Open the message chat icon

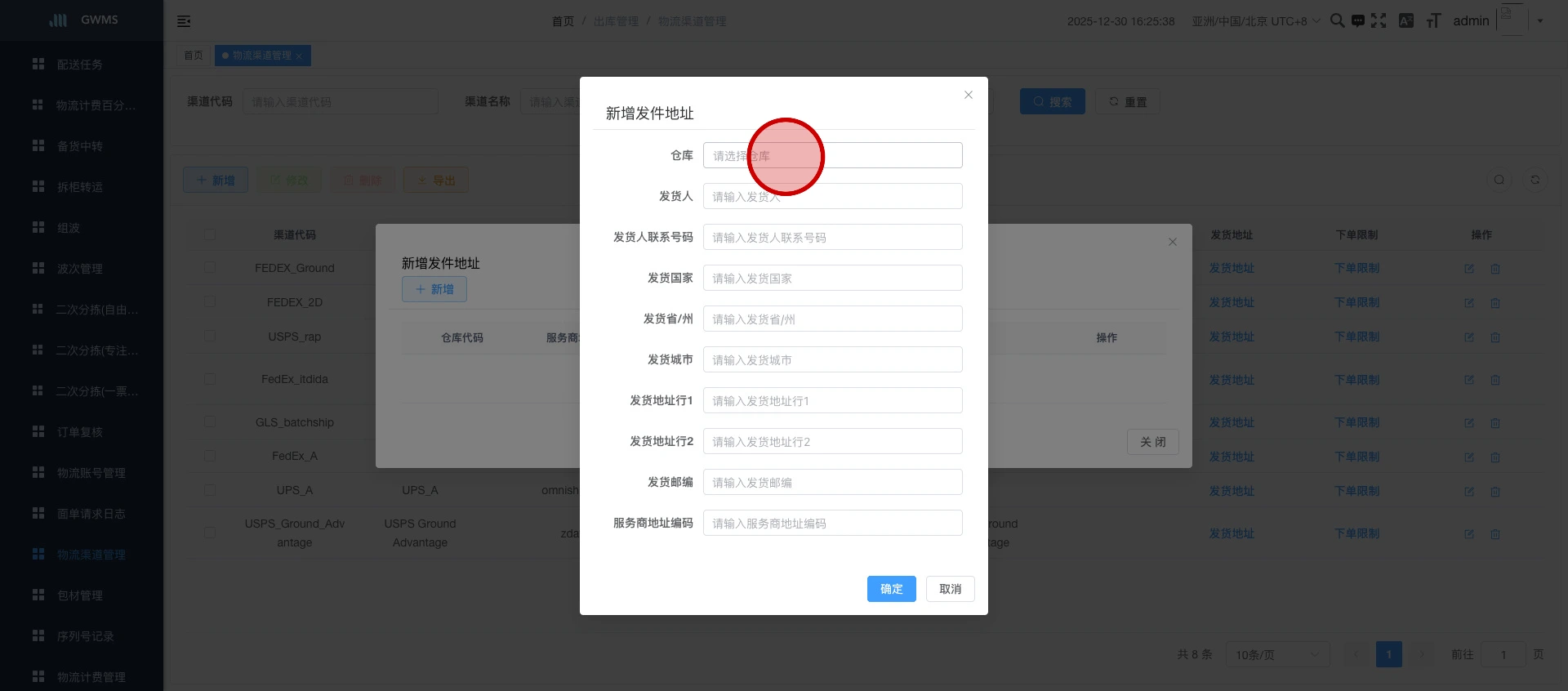tap(1357, 20)
